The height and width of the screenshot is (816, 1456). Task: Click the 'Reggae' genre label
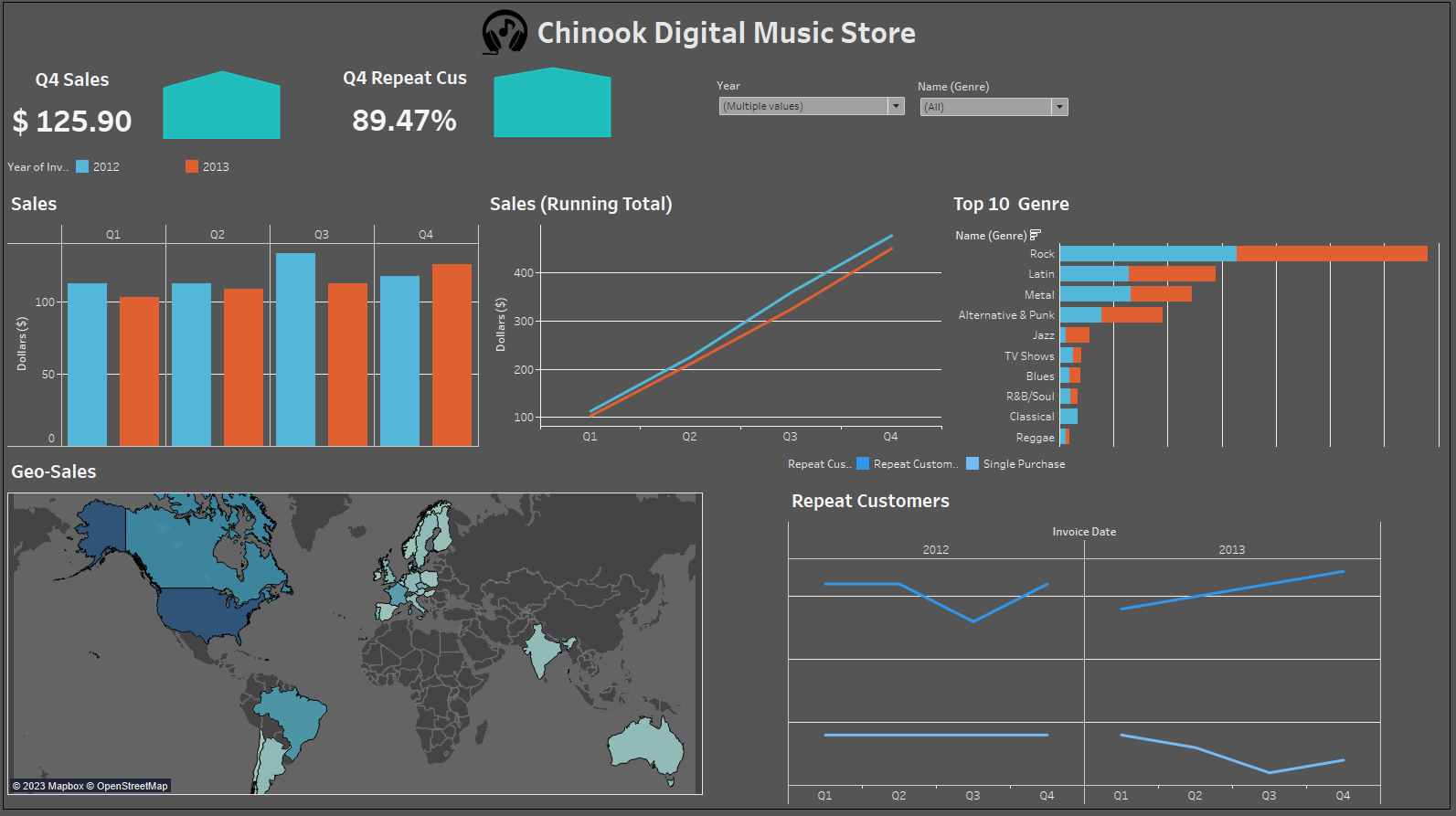pyautogui.click(x=1035, y=438)
